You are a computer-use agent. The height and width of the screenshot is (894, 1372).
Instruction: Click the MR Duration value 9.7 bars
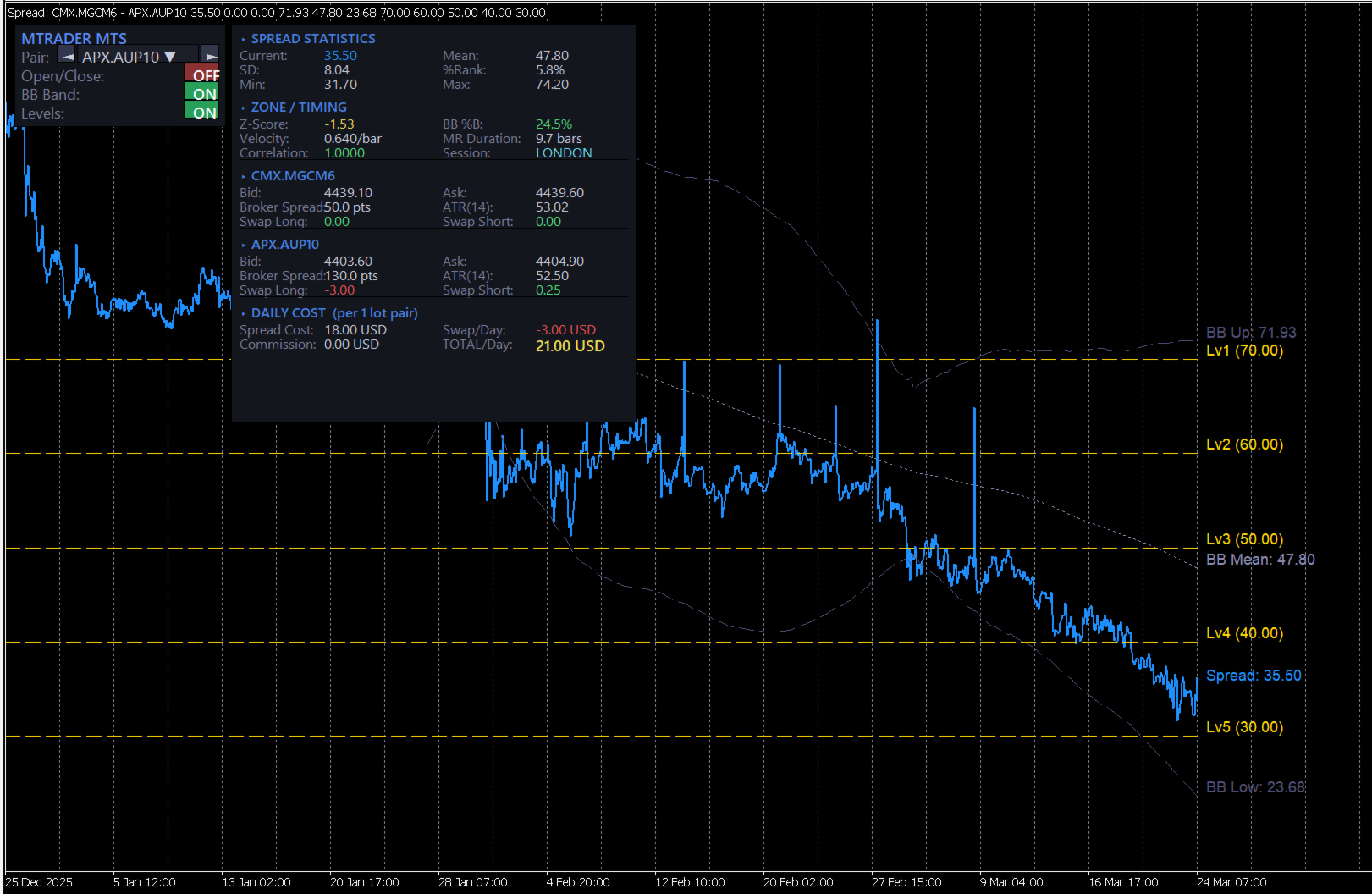tap(559, 139)
